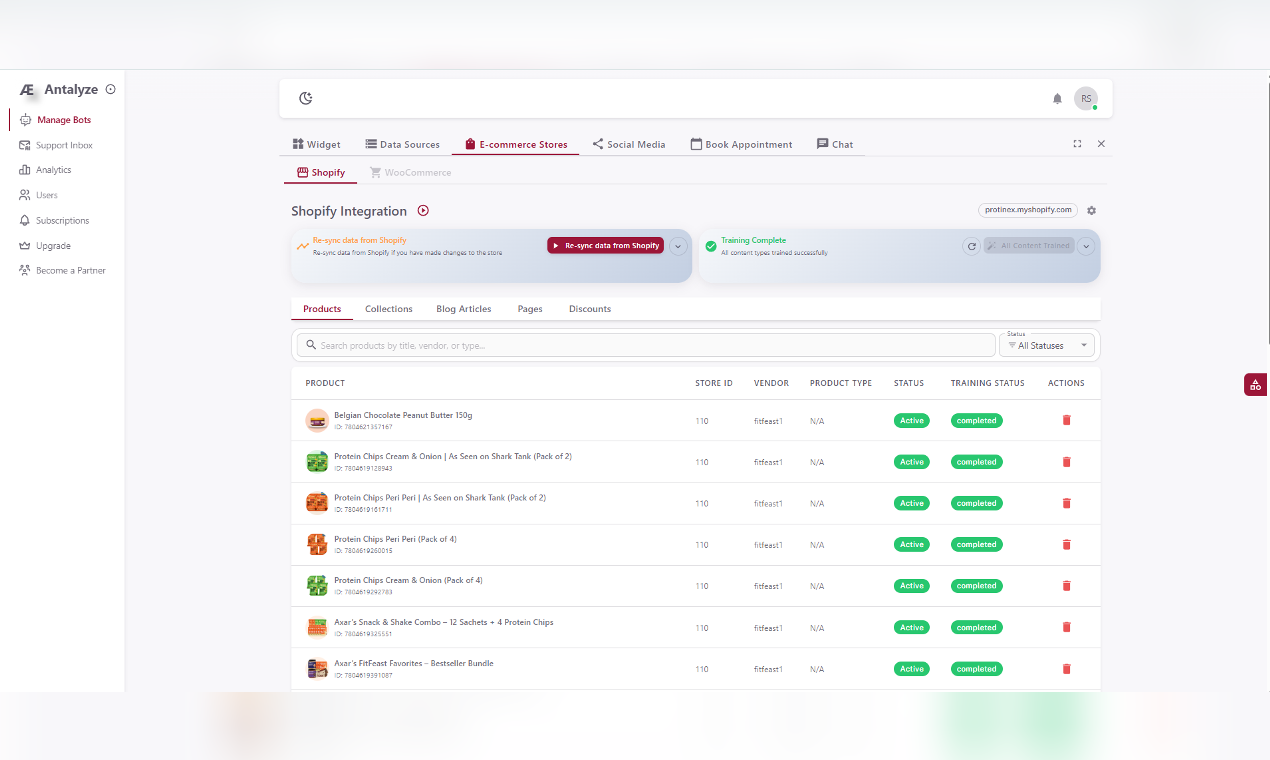1270x760 pixels.
Task: Click the STORE ID column header
Action: [x=714, y=383]
